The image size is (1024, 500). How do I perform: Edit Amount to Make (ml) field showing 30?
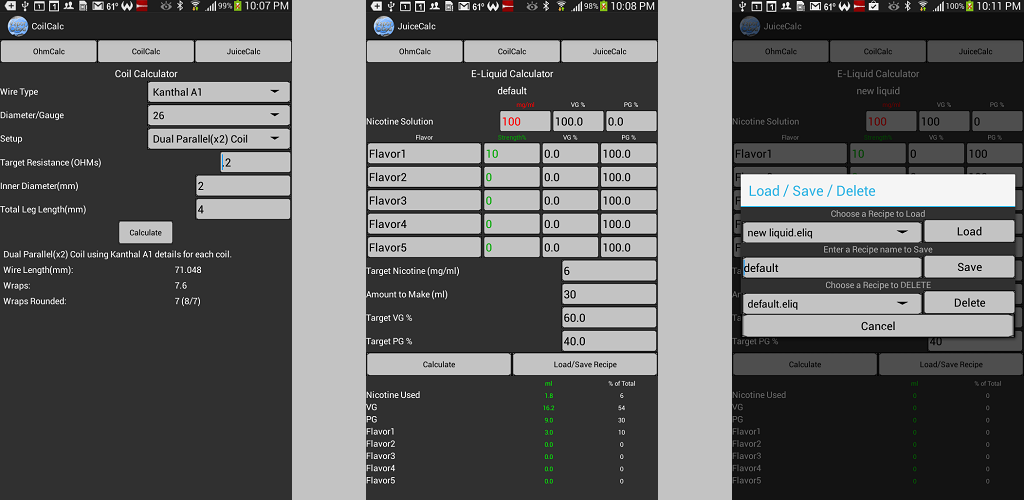click(609, 294)
